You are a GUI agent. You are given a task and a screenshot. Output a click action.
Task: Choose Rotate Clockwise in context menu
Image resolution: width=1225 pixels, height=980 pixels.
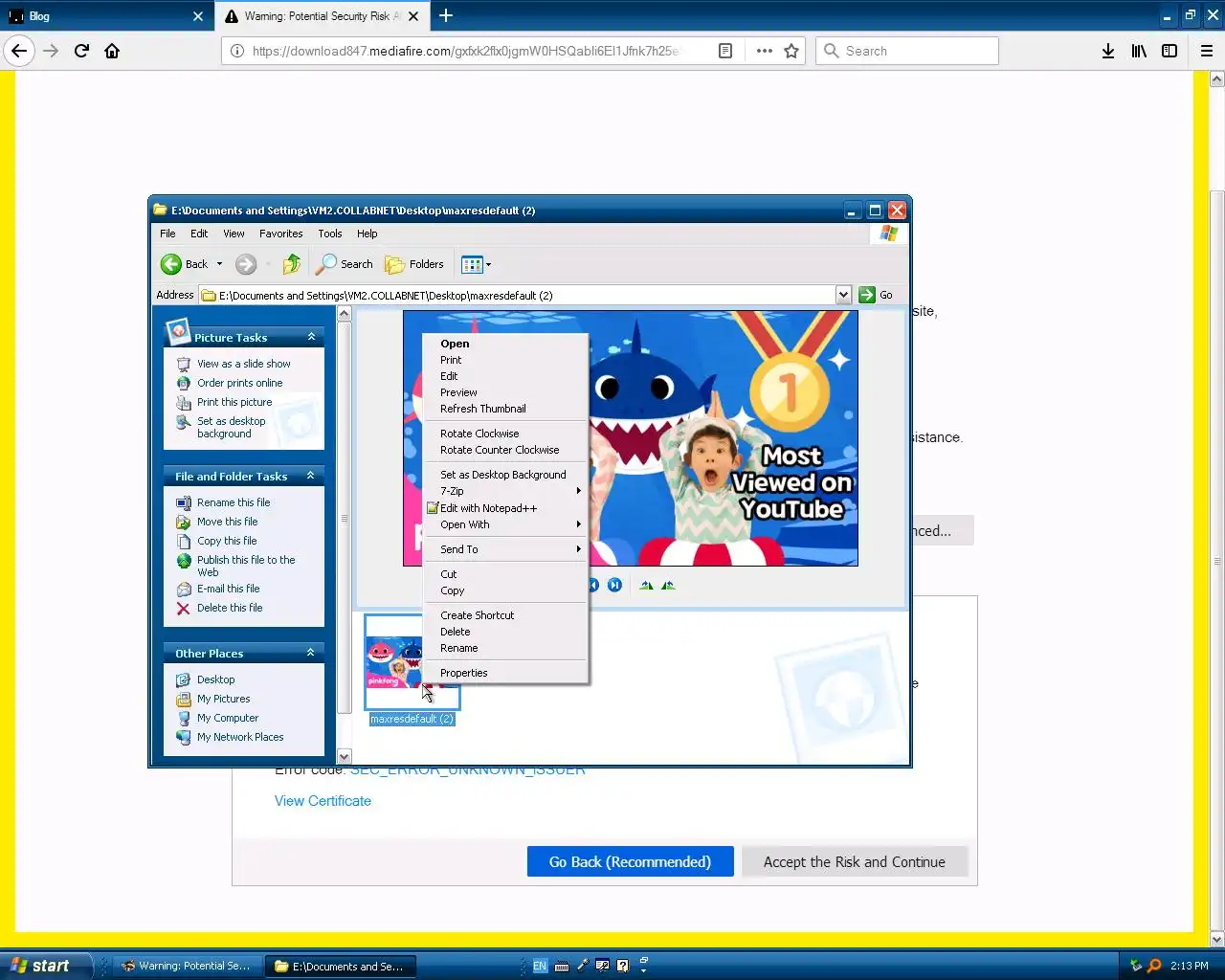[505, 434]
